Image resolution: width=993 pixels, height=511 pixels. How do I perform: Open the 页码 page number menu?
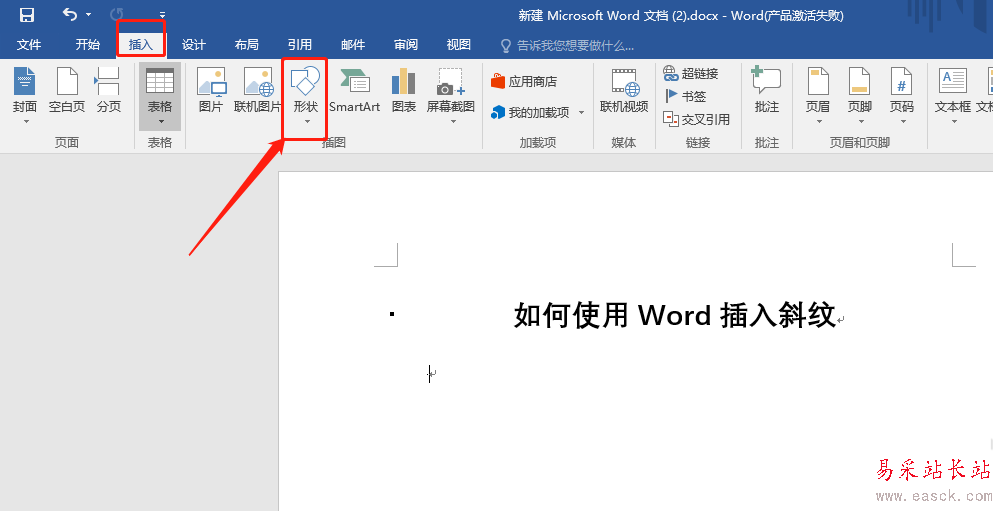pyautogui.click(x=902, y=95)
